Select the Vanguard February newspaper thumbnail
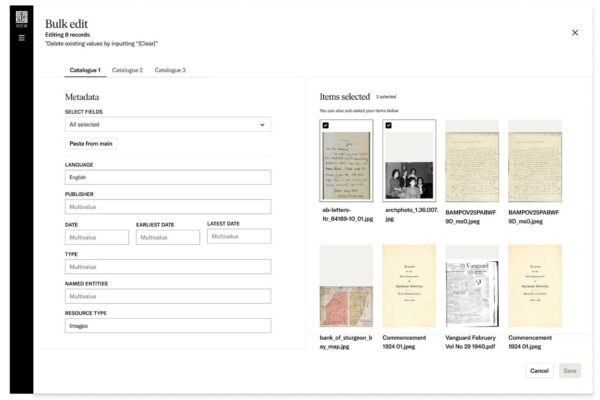The image size is (600, 400). 472,286
